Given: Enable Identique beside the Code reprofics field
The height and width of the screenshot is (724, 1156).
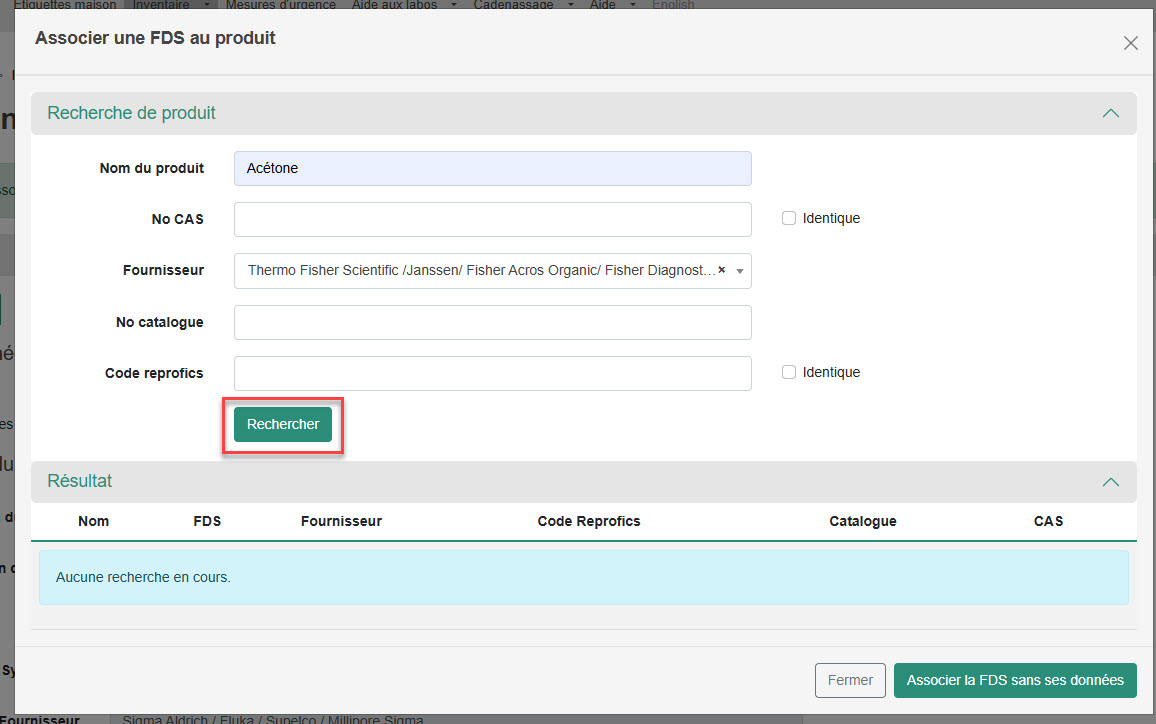Looking at the screenshot, I should coord(789,372).
